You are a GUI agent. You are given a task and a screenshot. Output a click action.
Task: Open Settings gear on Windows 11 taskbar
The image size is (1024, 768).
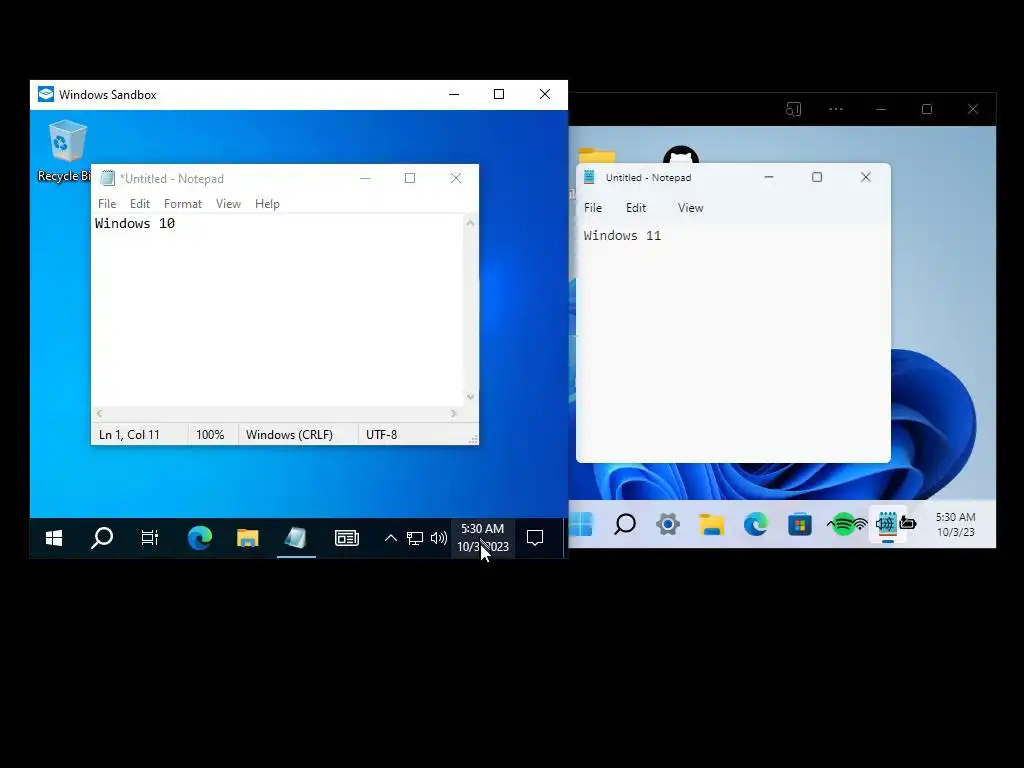668,524
